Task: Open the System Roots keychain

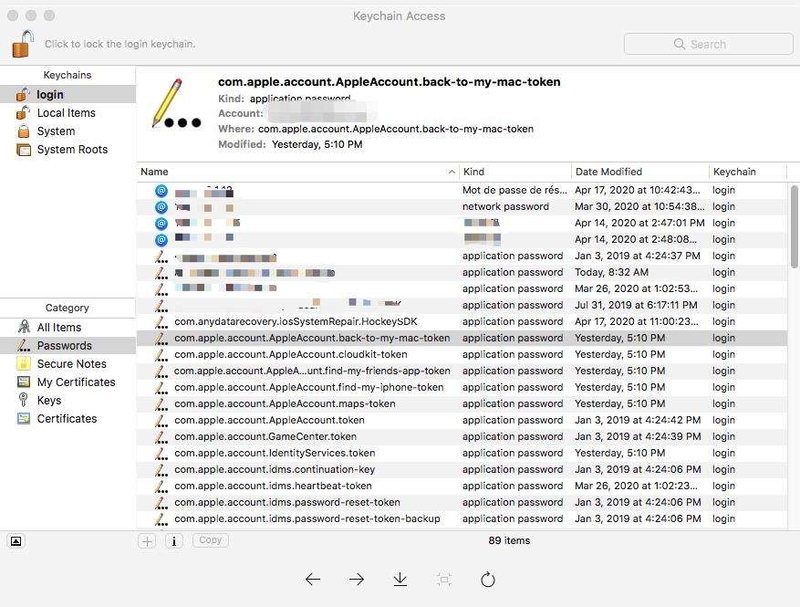Action: (x=68, y=149)
